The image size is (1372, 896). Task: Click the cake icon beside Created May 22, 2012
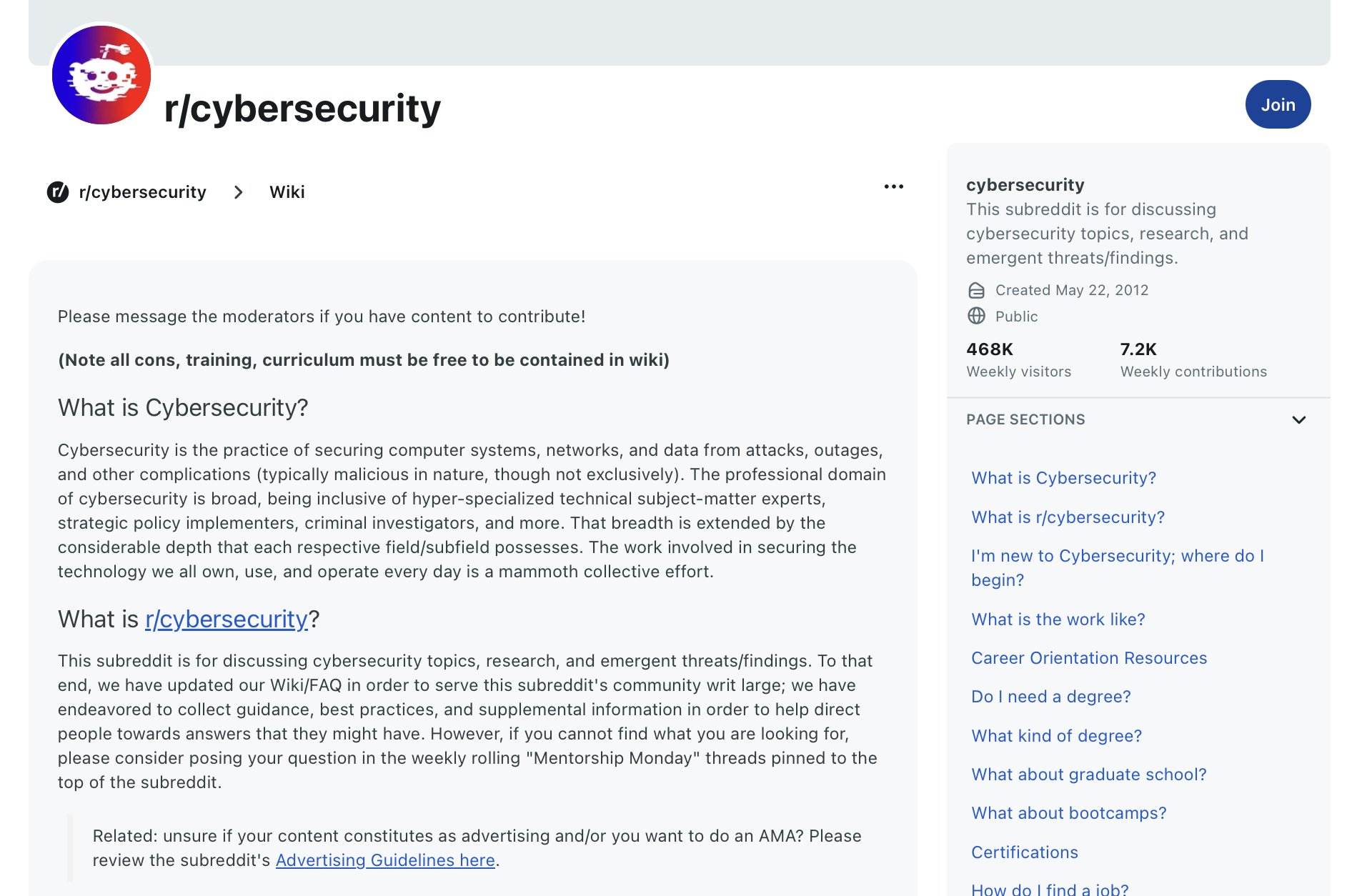pyautogui.click(x=976, y=290)
